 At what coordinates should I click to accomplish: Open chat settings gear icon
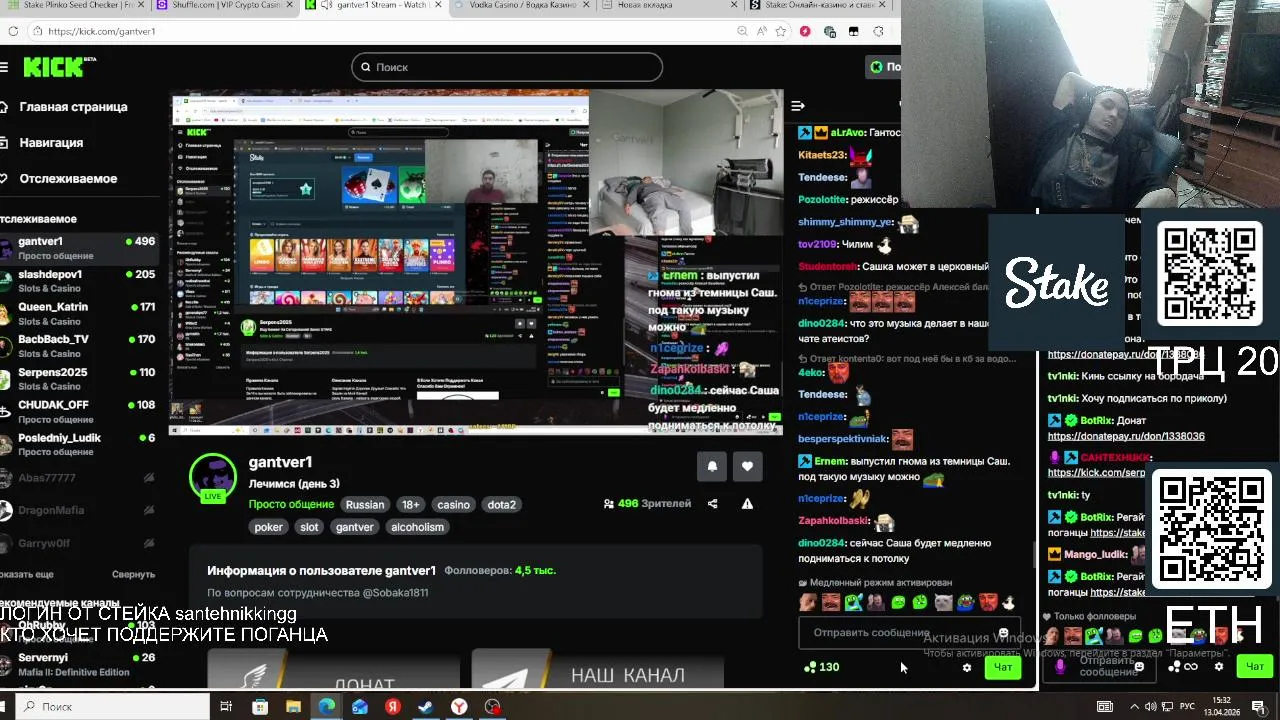tap(966, 667)
